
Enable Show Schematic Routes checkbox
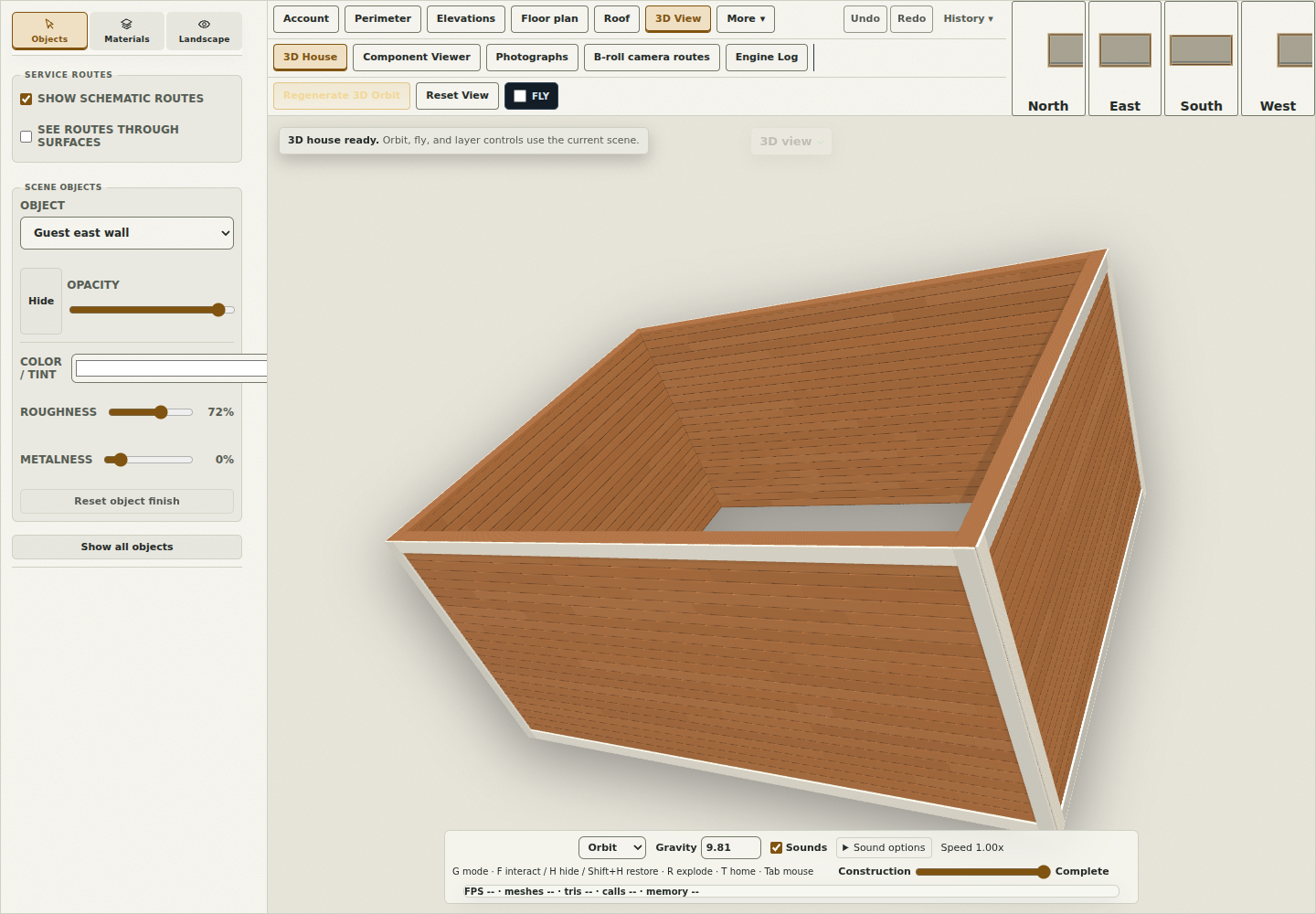27,99
